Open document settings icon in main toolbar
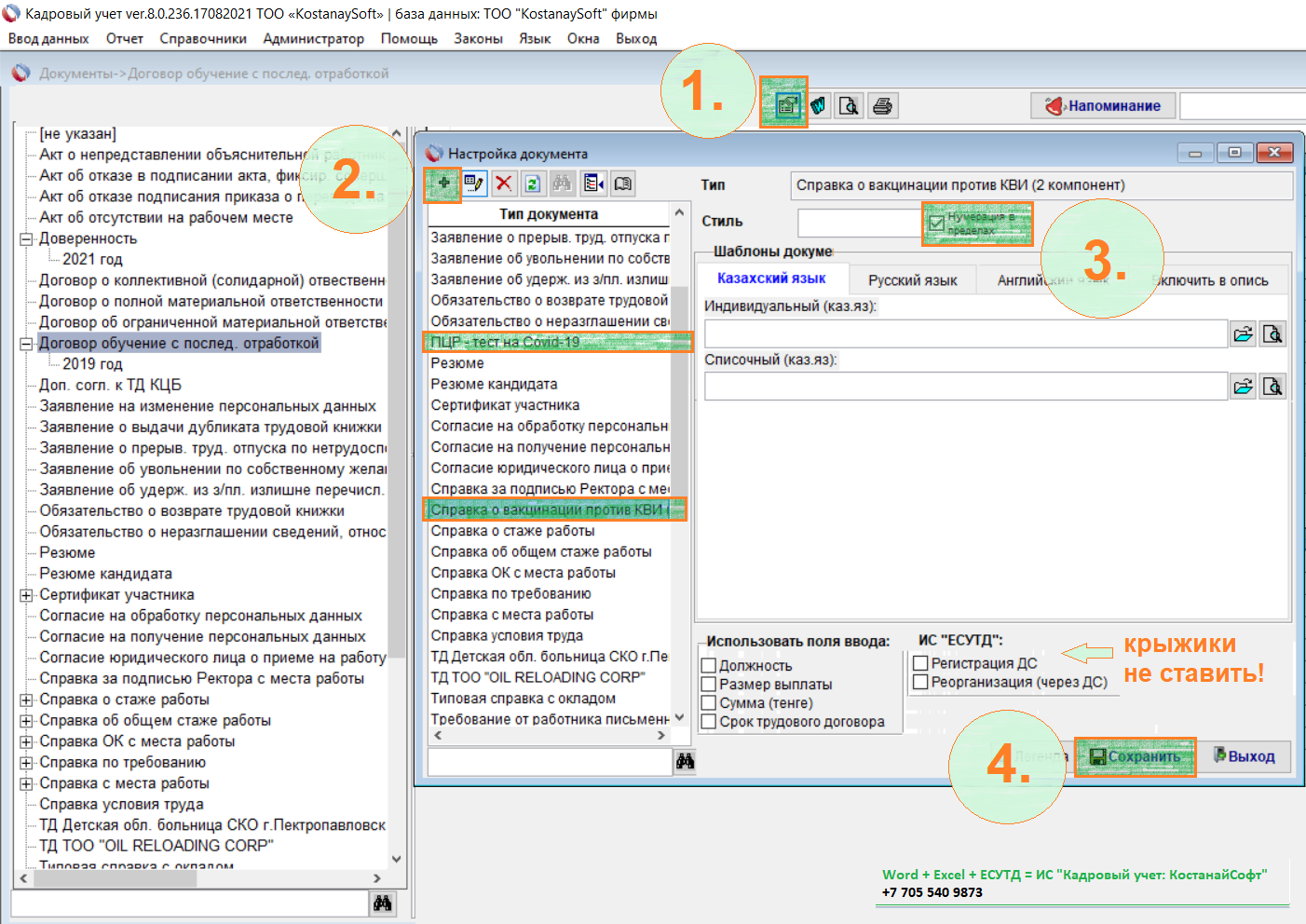 [x=786, y=105]
